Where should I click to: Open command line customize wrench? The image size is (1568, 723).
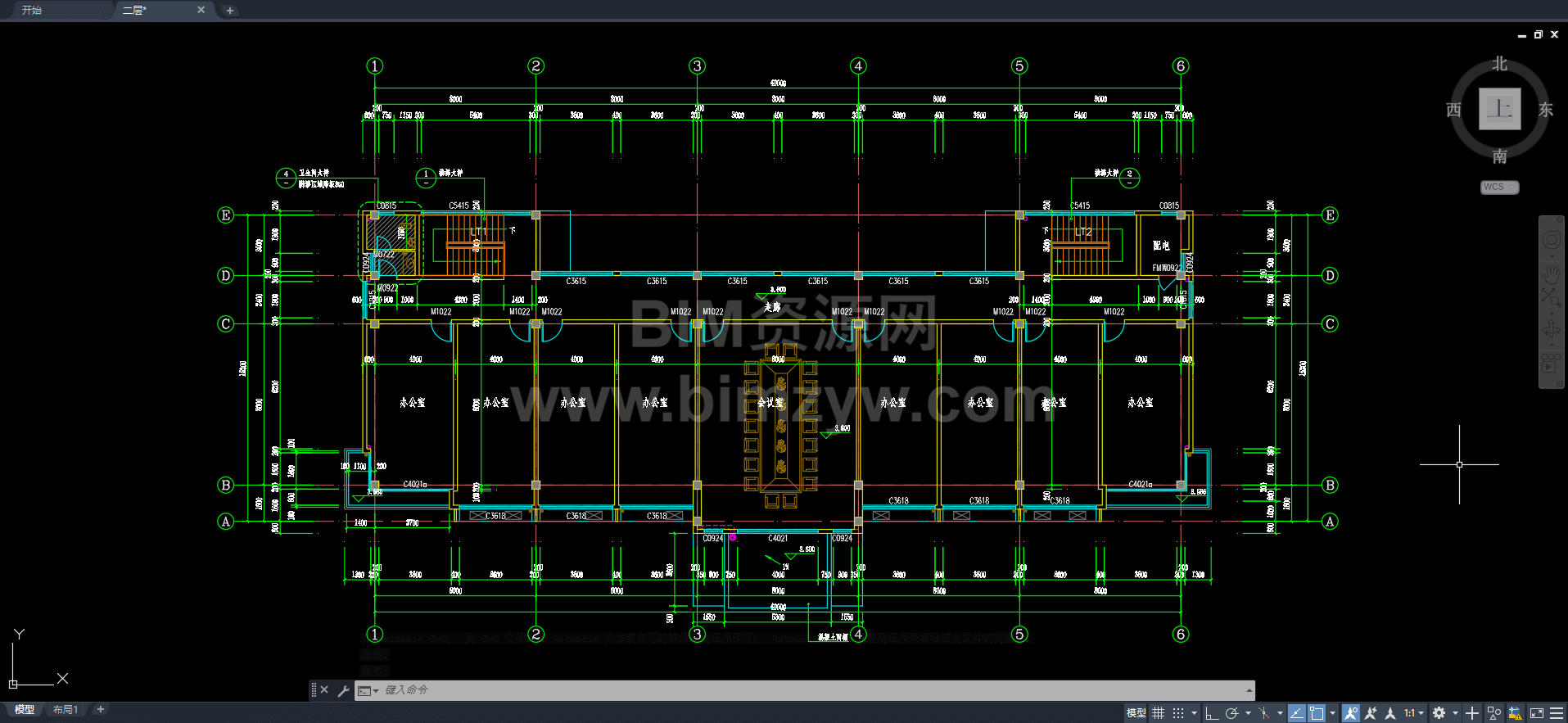pyautogui.click(x=343, y=690)
